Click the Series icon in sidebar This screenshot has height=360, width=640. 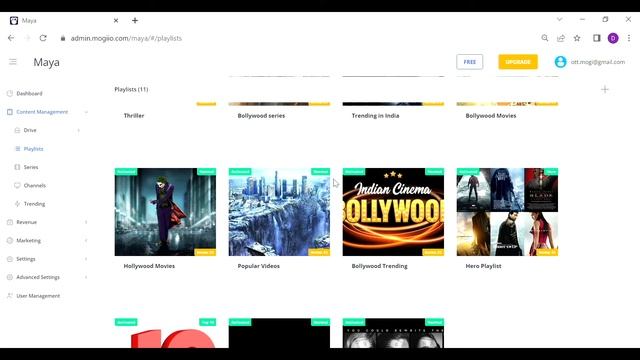click(x=17, y=167)
